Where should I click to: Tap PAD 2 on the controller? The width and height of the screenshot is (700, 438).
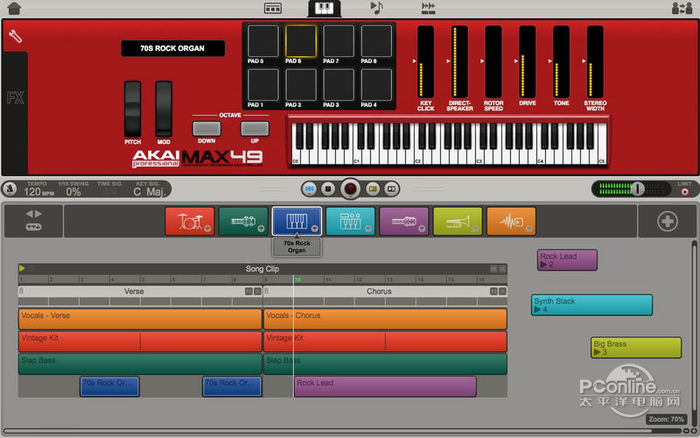[x=301, y=85]
